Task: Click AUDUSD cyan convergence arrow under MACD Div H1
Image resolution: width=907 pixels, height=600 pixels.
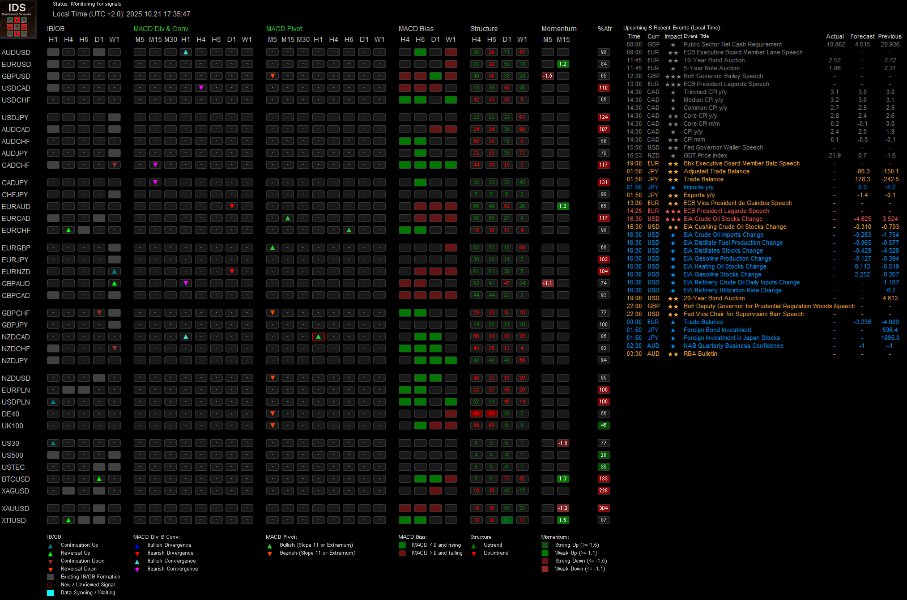Action: [186, 52]
